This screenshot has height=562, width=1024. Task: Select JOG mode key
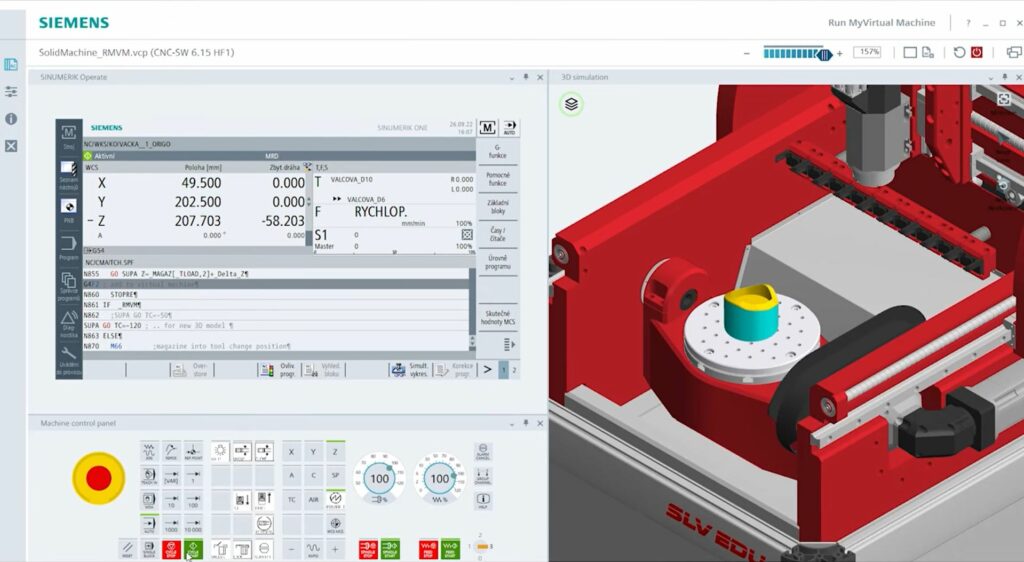150,451
